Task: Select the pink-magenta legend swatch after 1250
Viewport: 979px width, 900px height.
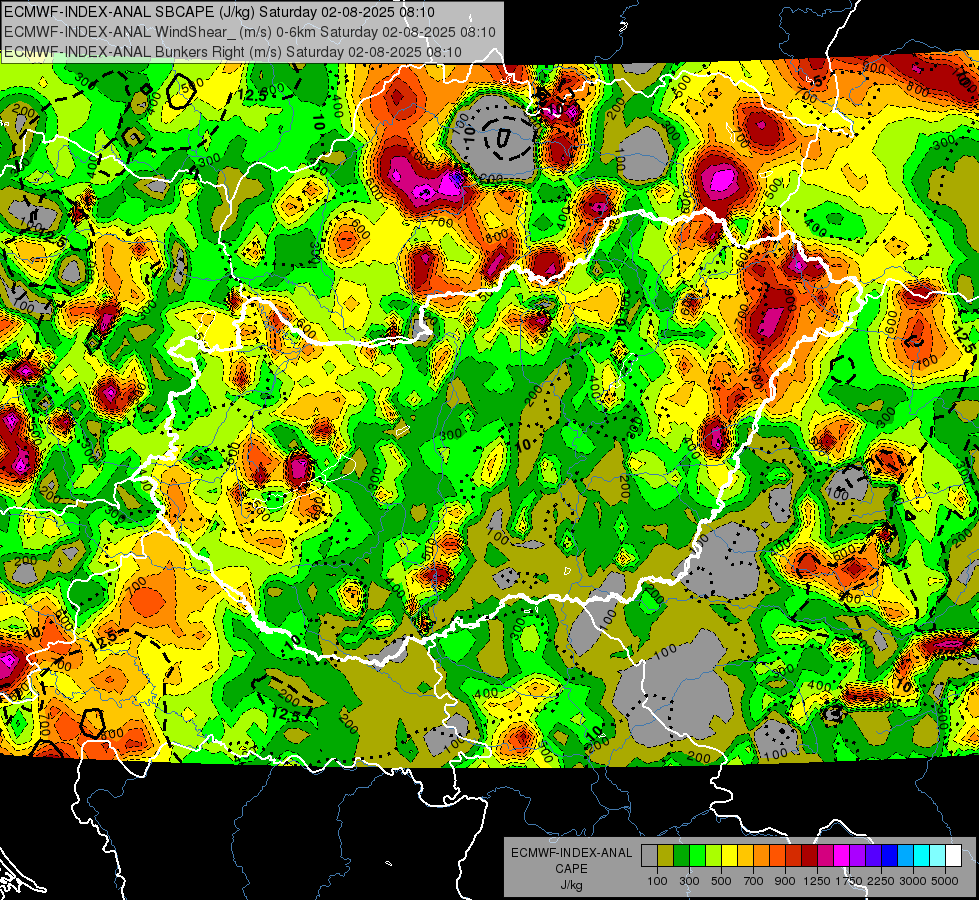Action: [x=825, y=856]
